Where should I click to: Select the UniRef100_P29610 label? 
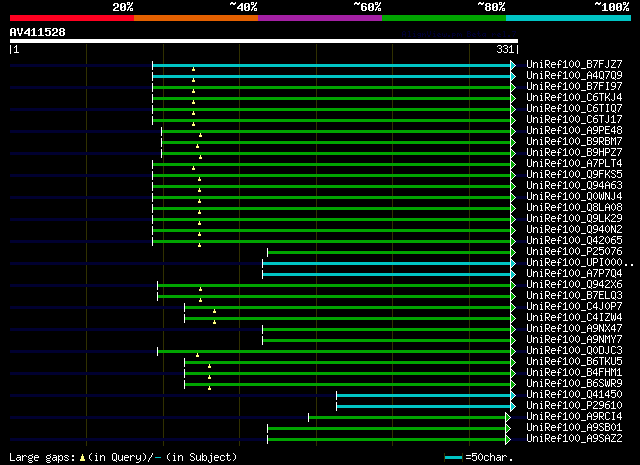coord(574,406)
